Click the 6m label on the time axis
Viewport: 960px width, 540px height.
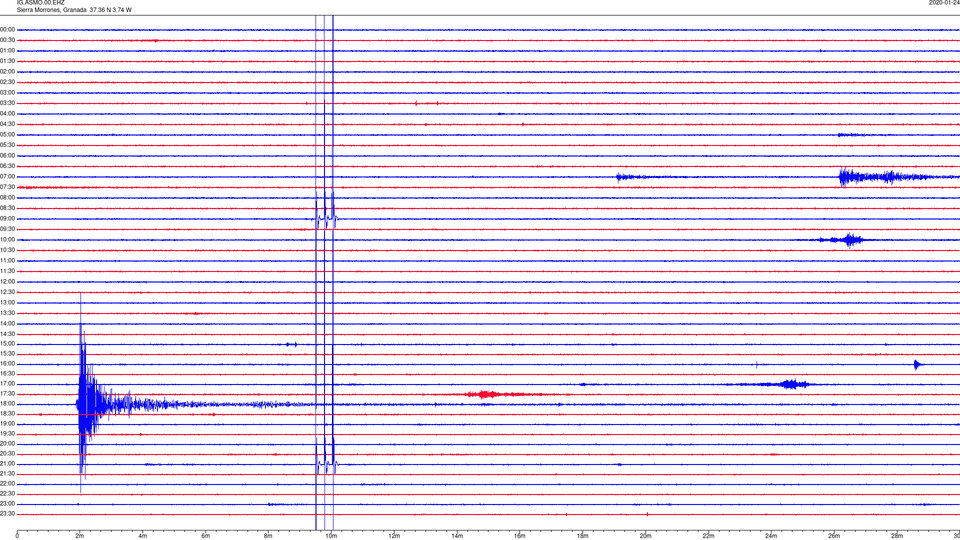pos(206,536)
